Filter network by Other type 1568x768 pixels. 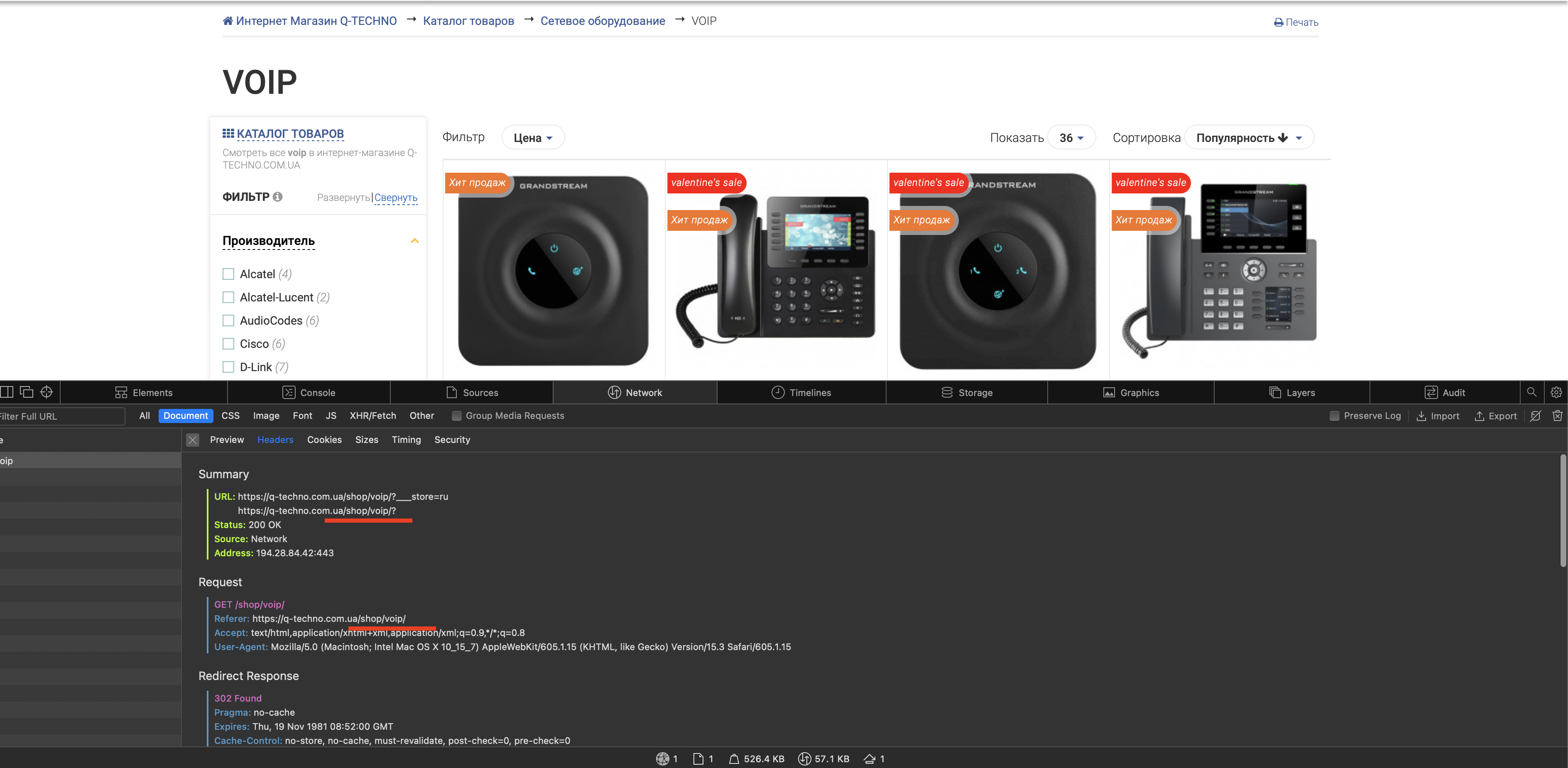pos(421,416)
